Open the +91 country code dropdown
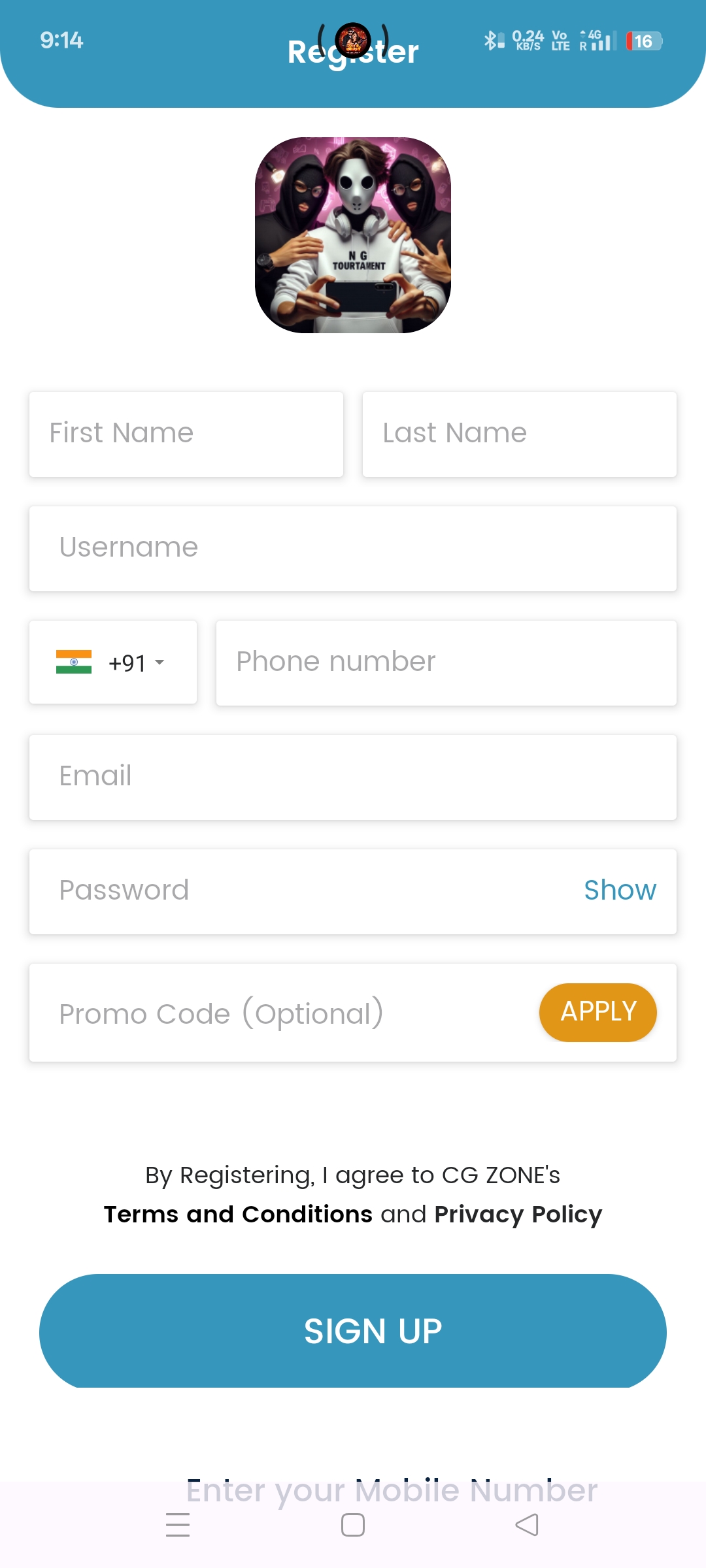This screenshot has width=706, height=1568. pos(137,662)
